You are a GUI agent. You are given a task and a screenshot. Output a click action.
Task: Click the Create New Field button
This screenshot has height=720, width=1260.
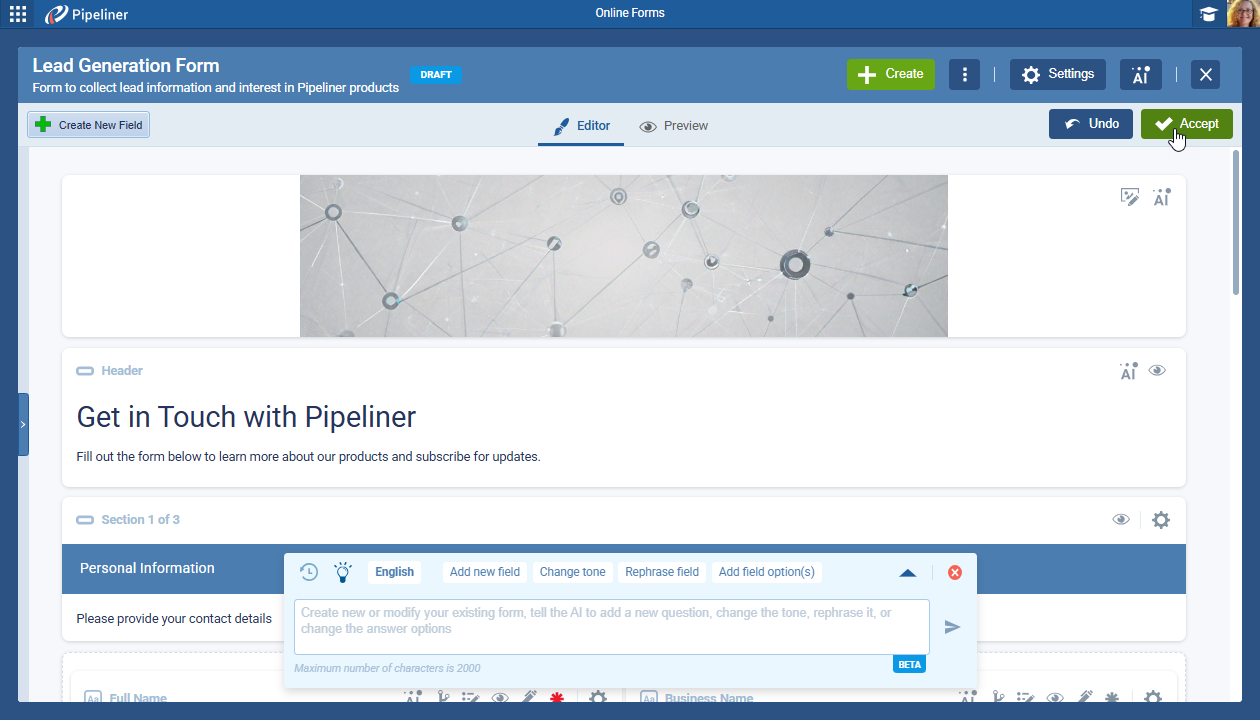tap(89, 125)
